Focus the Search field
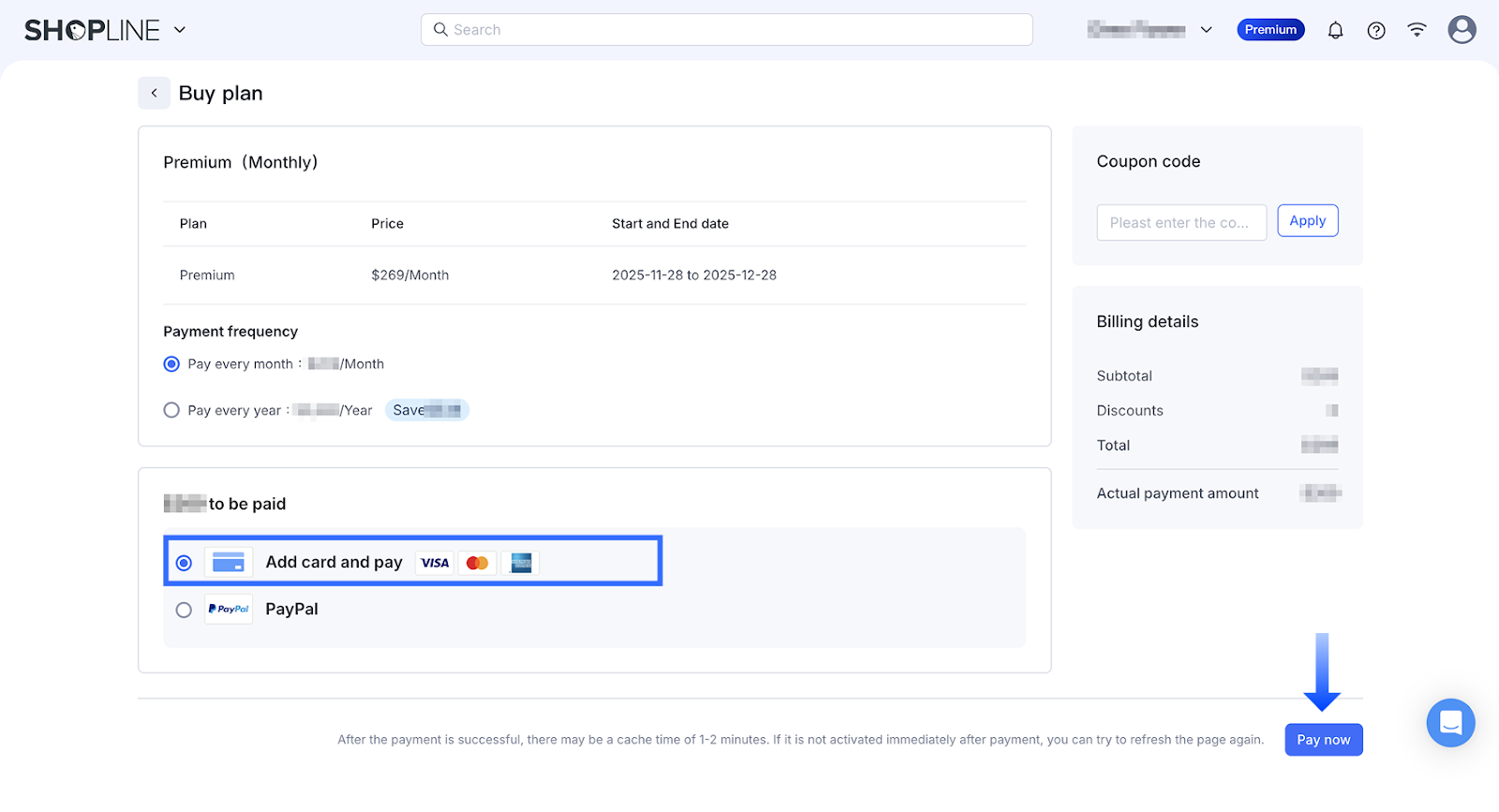 727,30
